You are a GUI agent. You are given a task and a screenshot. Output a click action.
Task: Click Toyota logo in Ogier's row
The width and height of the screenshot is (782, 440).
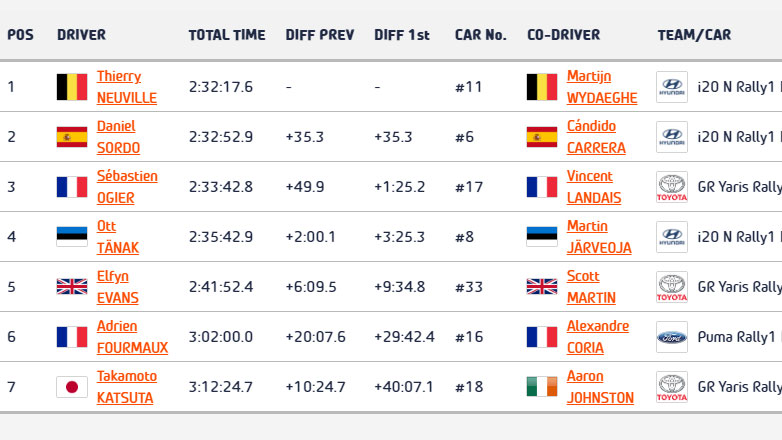point(671,187)
